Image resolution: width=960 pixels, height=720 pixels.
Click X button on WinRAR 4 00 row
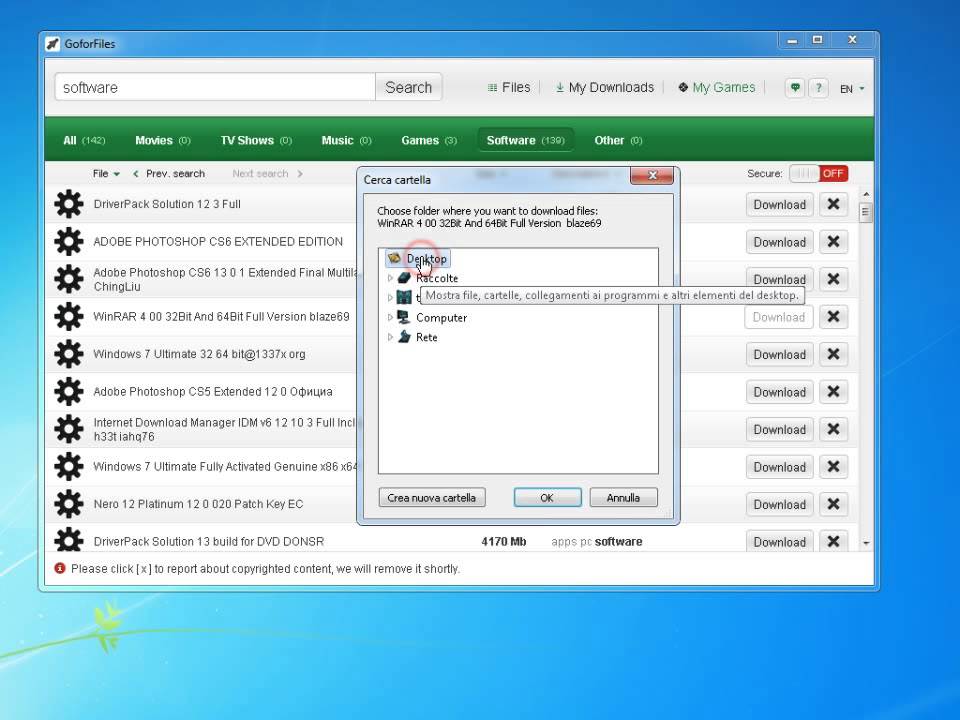pyautogui.click(x=833, y=317)
